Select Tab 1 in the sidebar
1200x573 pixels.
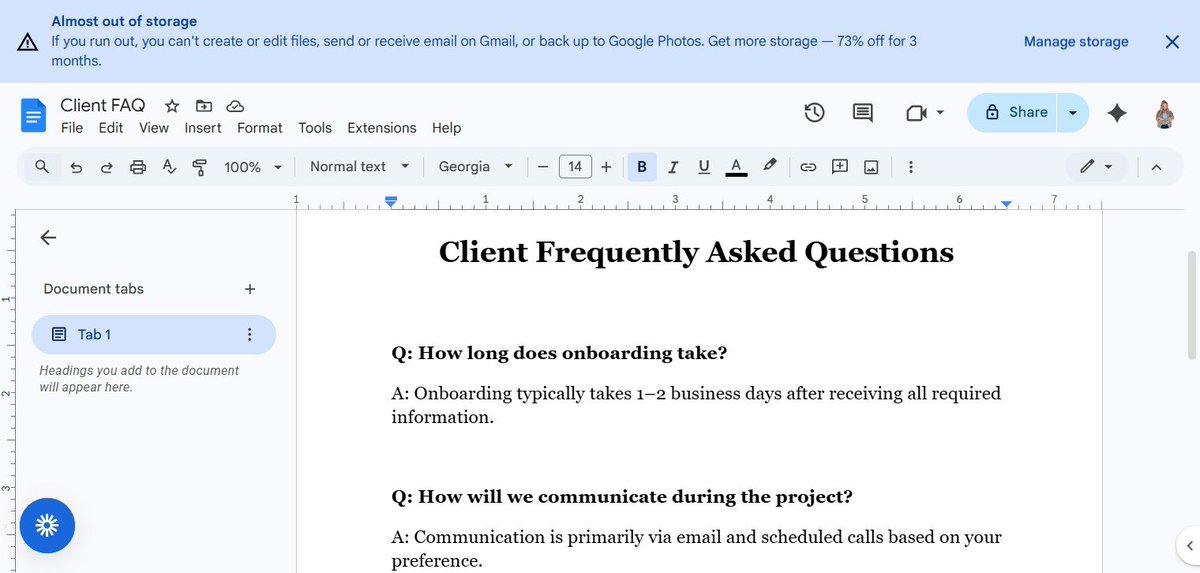tap(154, 334)
